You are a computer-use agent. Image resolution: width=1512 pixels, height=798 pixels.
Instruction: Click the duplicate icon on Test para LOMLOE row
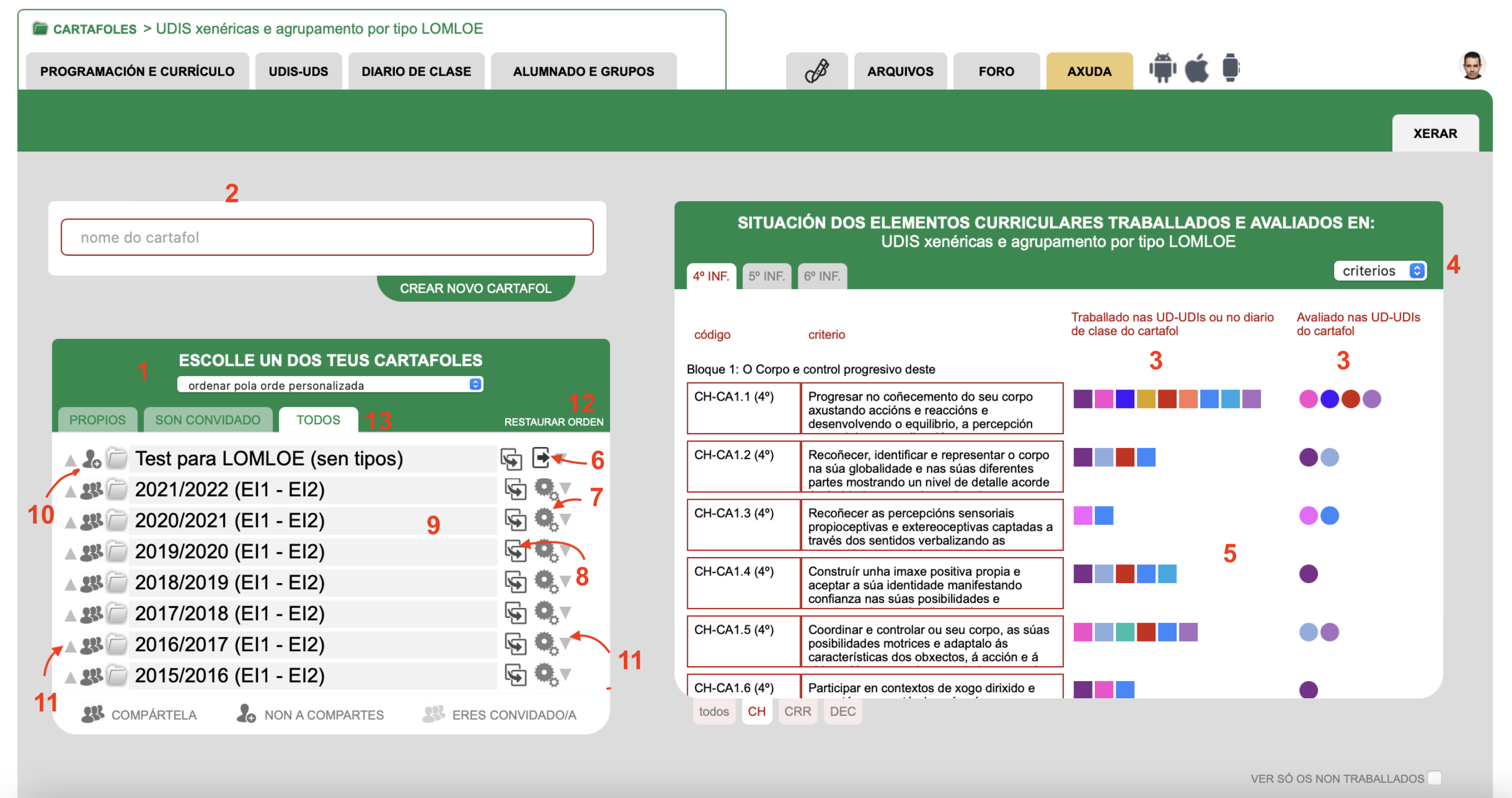click(511, 459)
